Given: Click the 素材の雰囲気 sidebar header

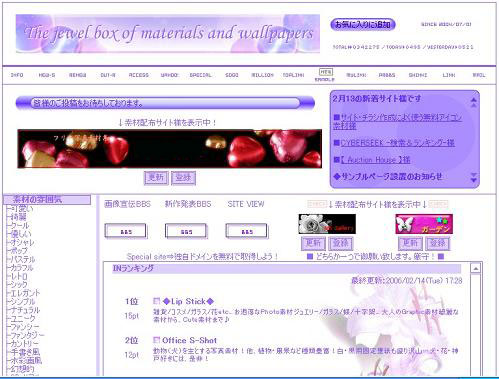Looking at the screenshot, I should click(47, 200).
